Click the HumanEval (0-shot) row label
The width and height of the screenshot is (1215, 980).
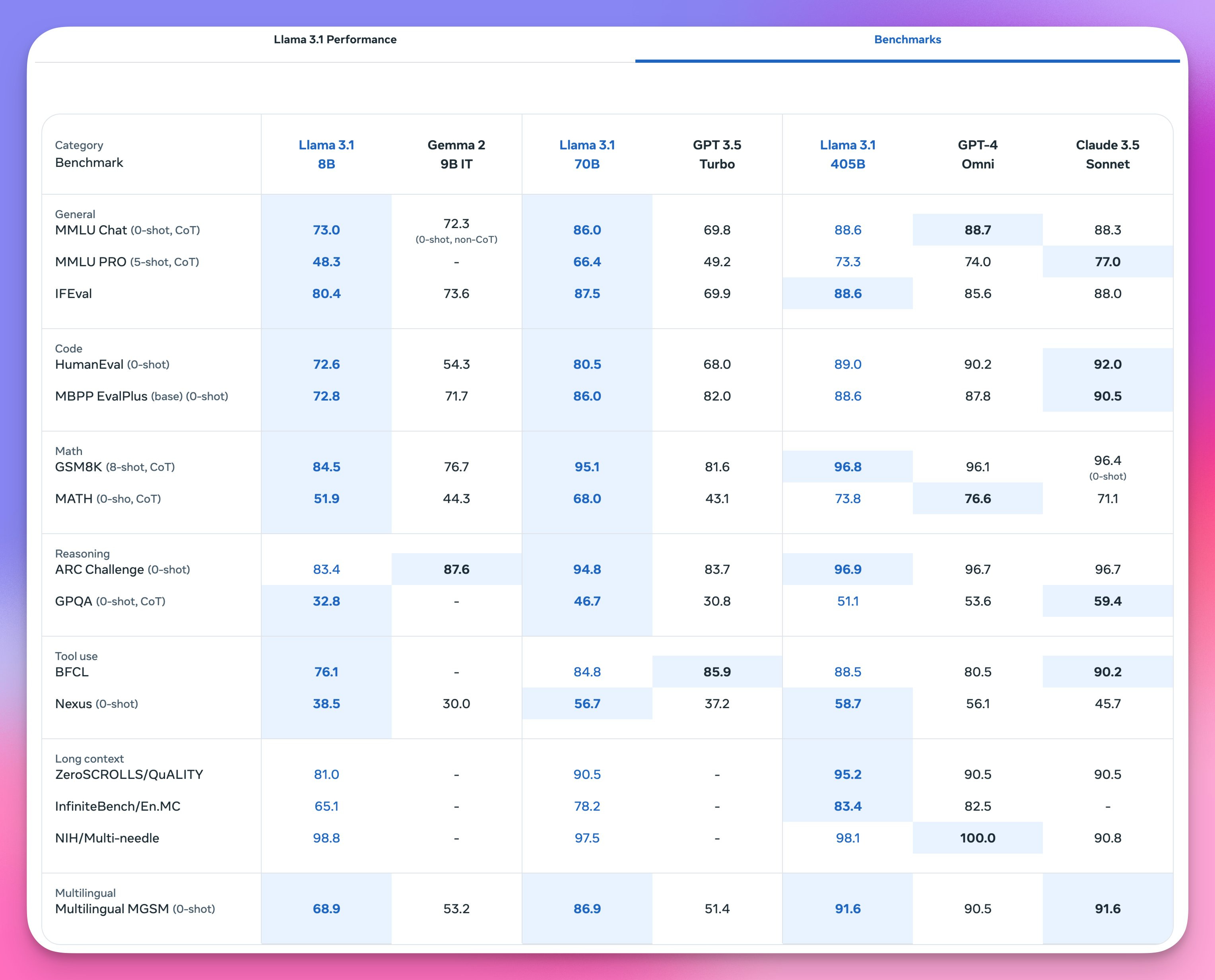pos(113,364)
